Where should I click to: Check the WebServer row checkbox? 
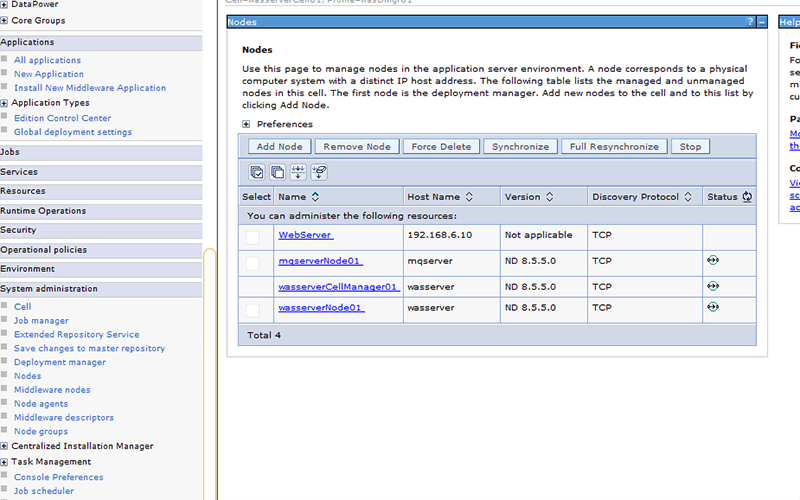[253, 237]
